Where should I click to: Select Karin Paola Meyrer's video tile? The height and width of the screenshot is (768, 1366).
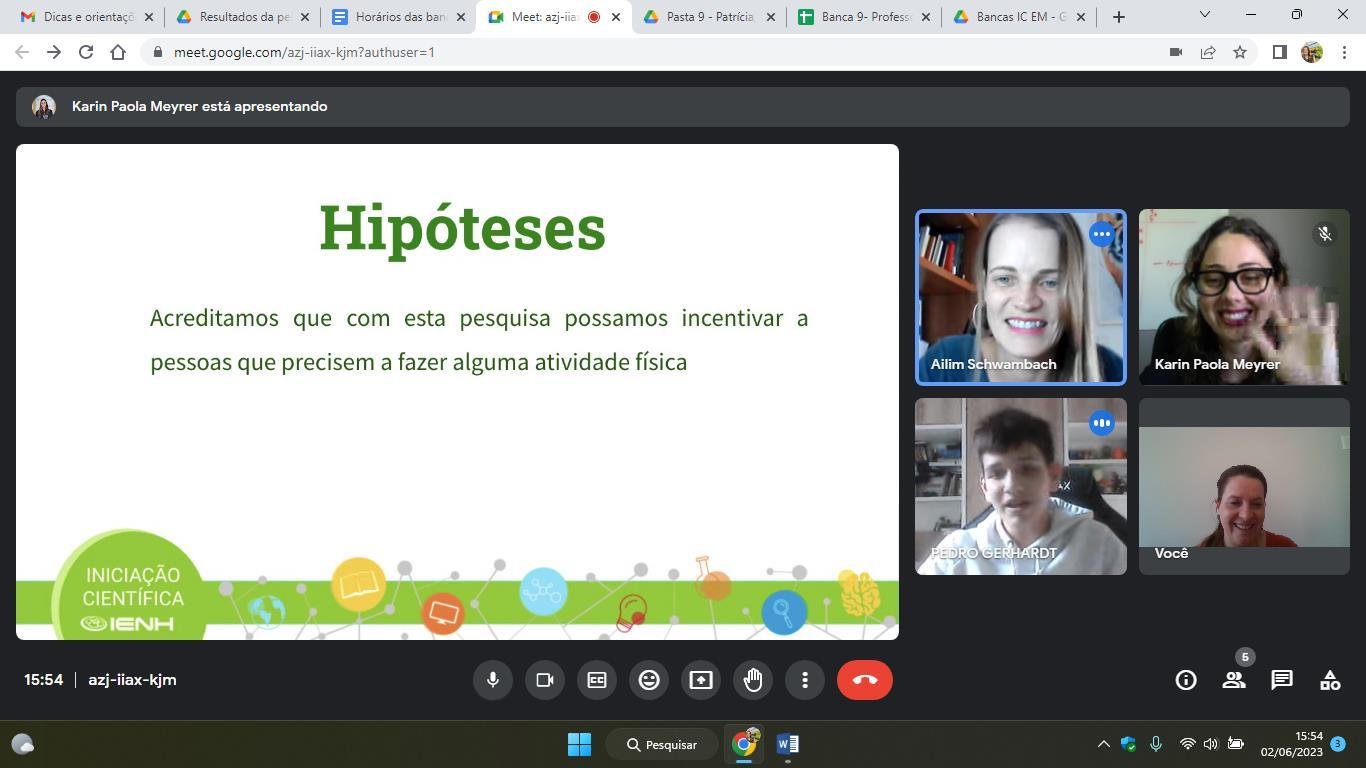(x=1244, y=297)
